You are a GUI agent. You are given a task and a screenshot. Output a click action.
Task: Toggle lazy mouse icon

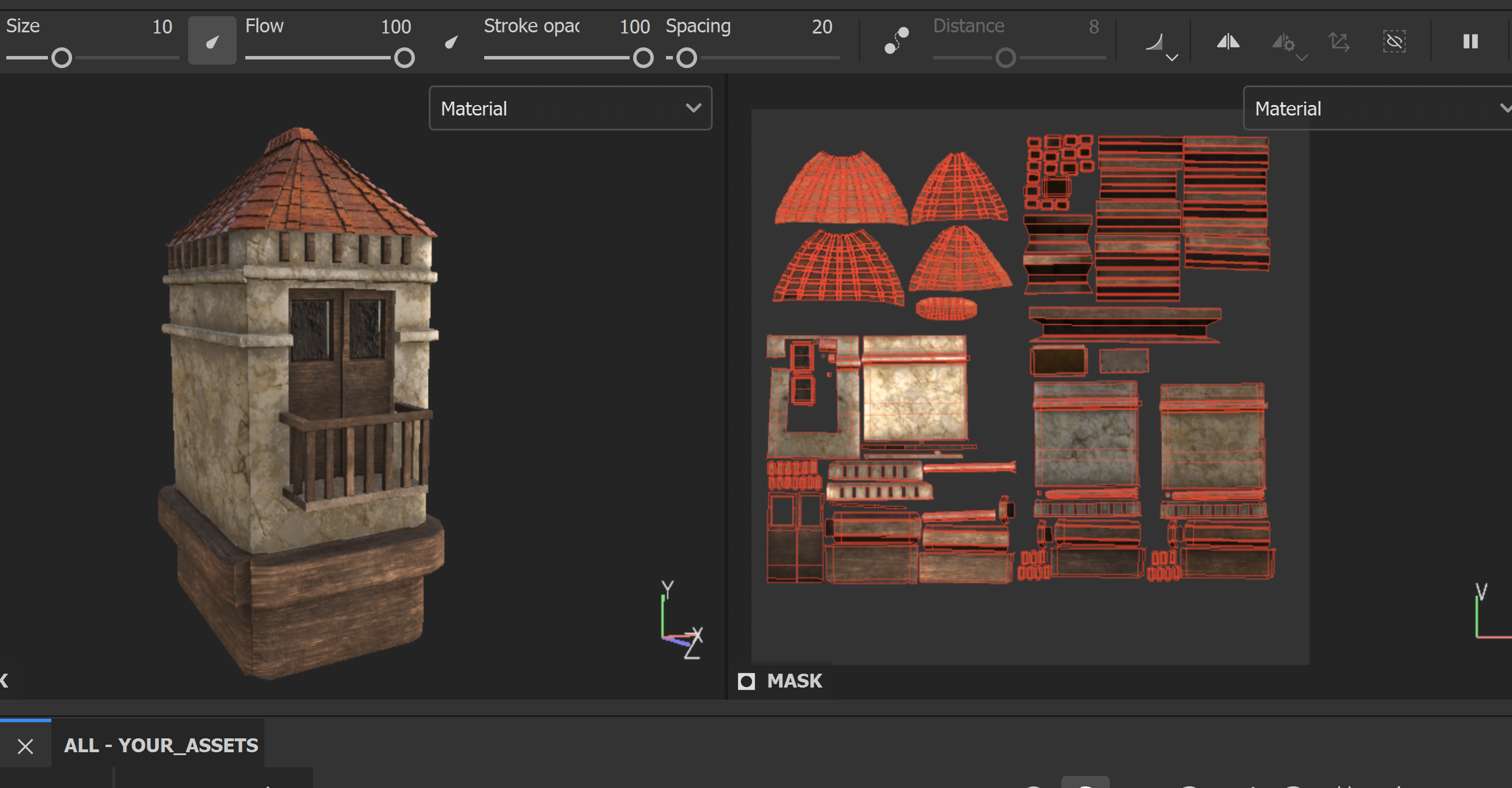896,40
